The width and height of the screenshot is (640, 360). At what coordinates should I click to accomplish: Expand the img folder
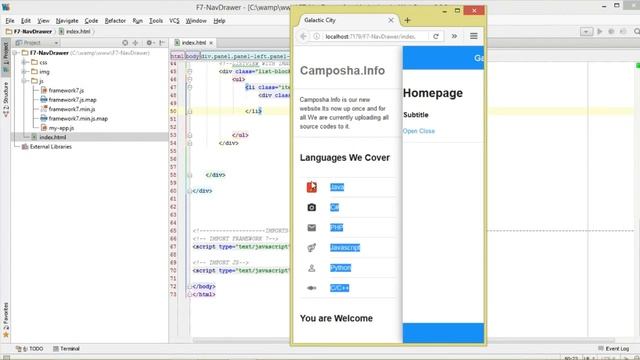click(24, 71)
